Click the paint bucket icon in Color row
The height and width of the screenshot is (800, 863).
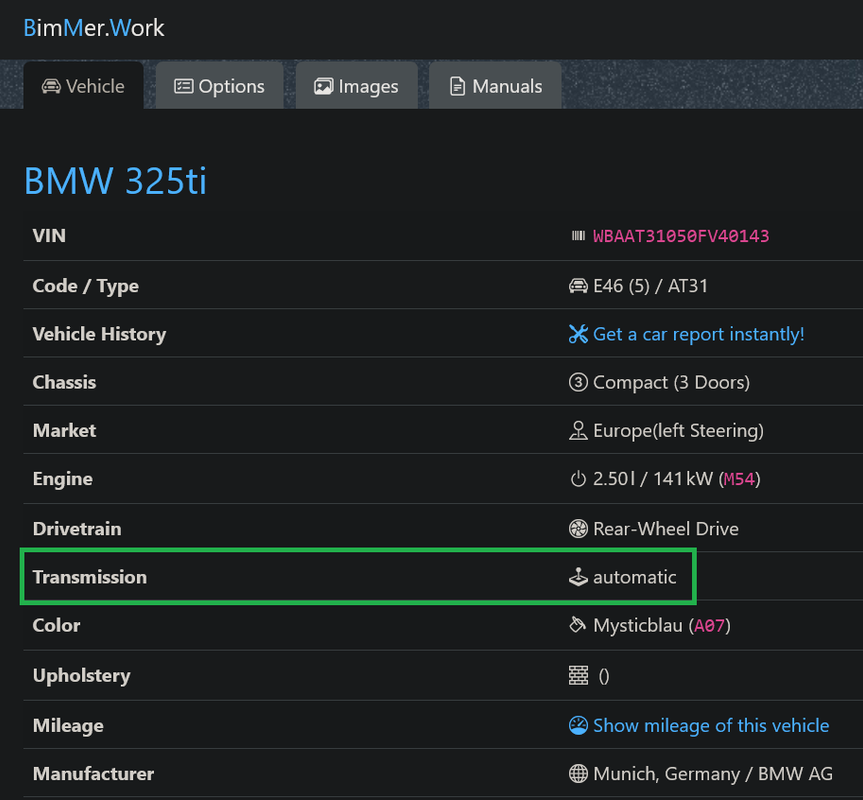click(x=578, y=625)
